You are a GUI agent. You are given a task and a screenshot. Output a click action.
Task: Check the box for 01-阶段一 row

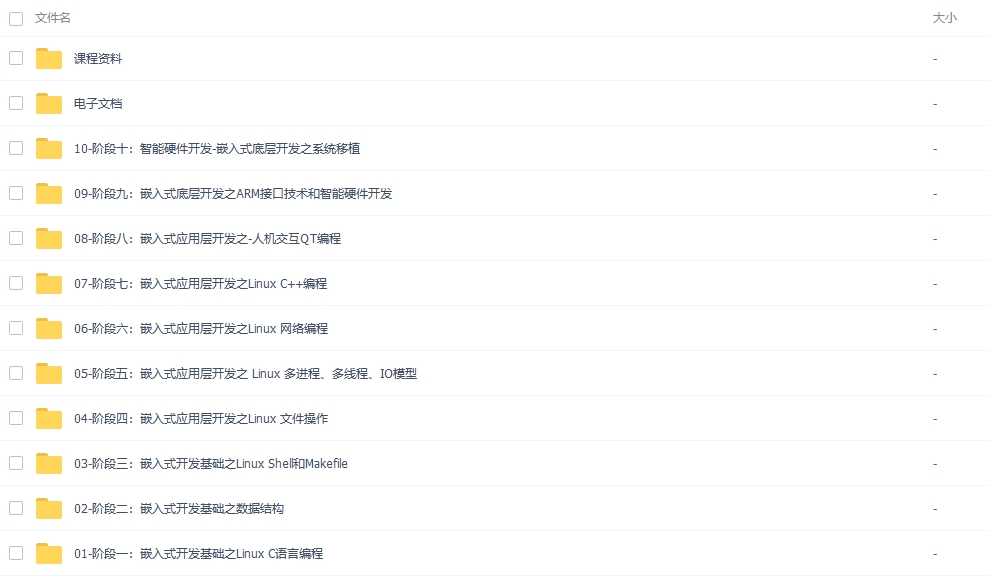[16, 553]
